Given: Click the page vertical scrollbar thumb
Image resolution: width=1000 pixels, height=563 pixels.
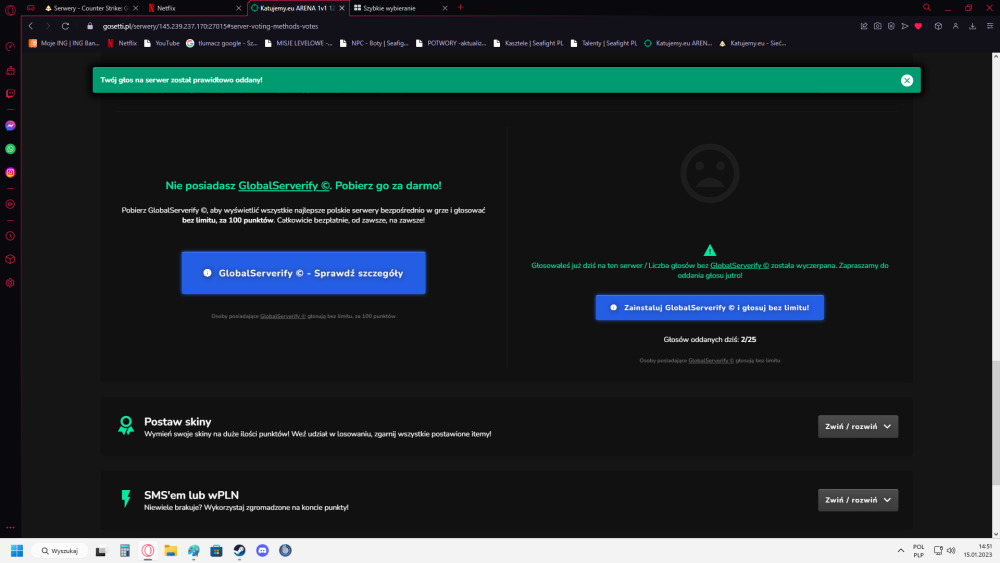Looking at the screenshot, I should (x=996, y=423).
